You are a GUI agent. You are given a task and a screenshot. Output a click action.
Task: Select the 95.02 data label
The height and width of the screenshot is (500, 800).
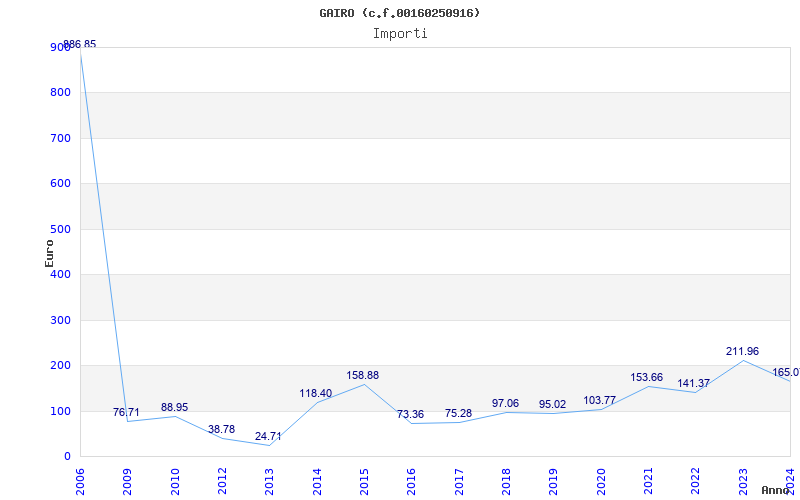(553, 405)
